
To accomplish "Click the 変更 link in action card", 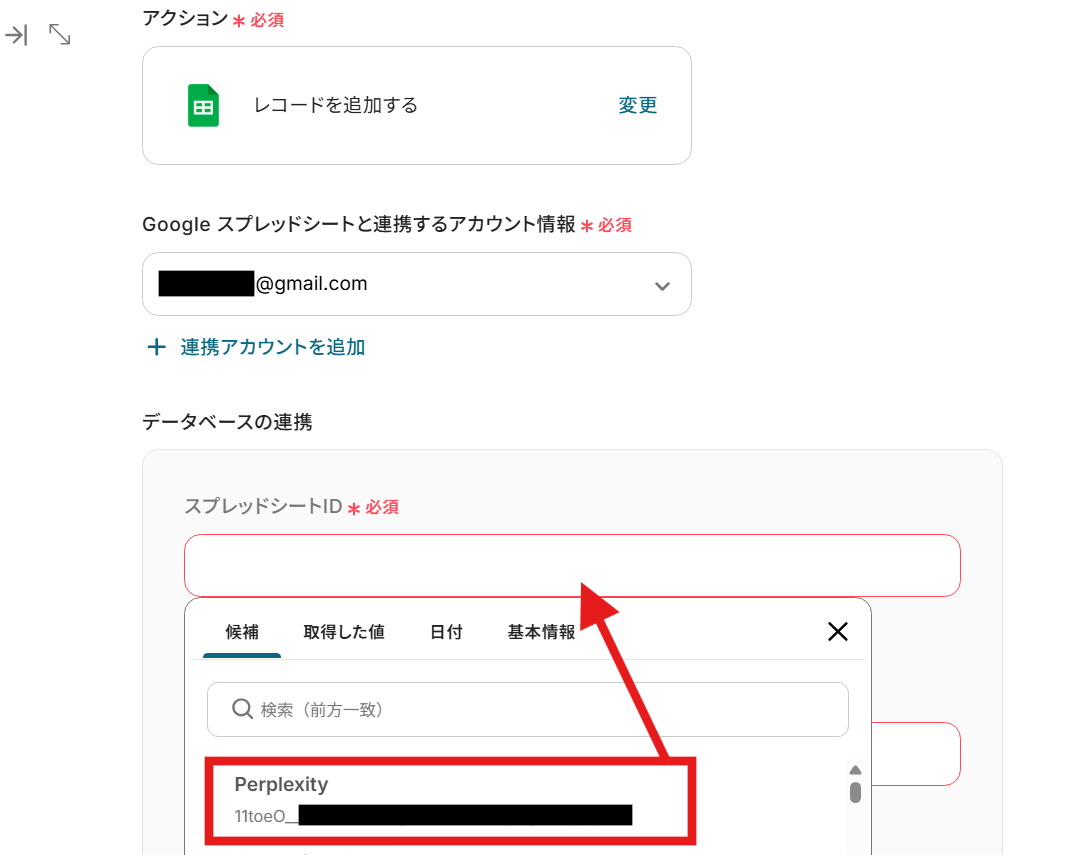I will click(x=638, y=105).
